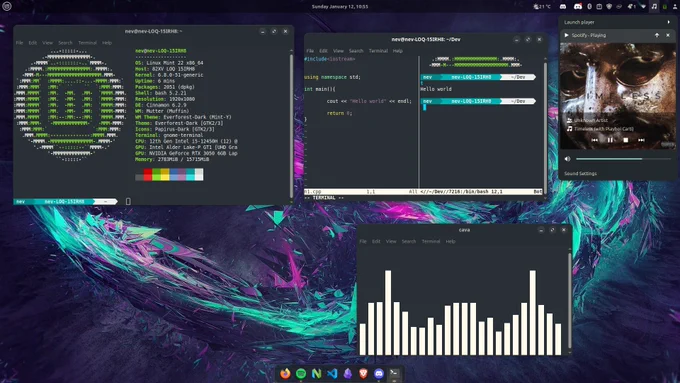Screen dimensions: 680x383
Task: Click the red color block in neofetch output
Action: pyautogui.click(x=148, y=174)
